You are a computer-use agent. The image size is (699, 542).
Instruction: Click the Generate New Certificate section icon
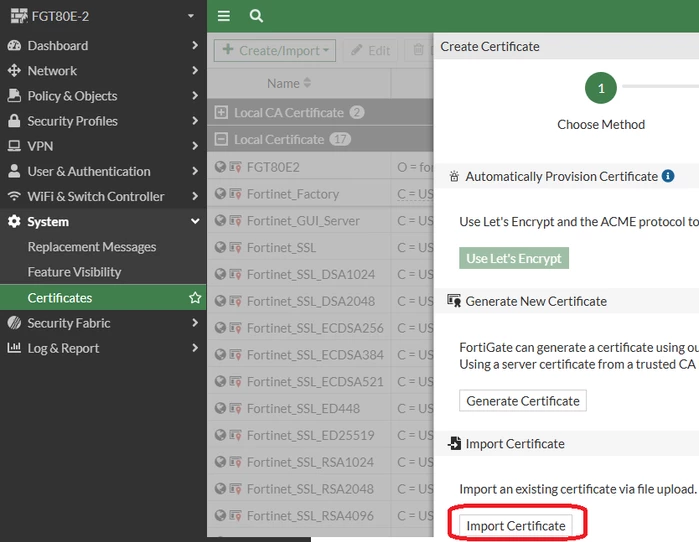coord(454,301)
